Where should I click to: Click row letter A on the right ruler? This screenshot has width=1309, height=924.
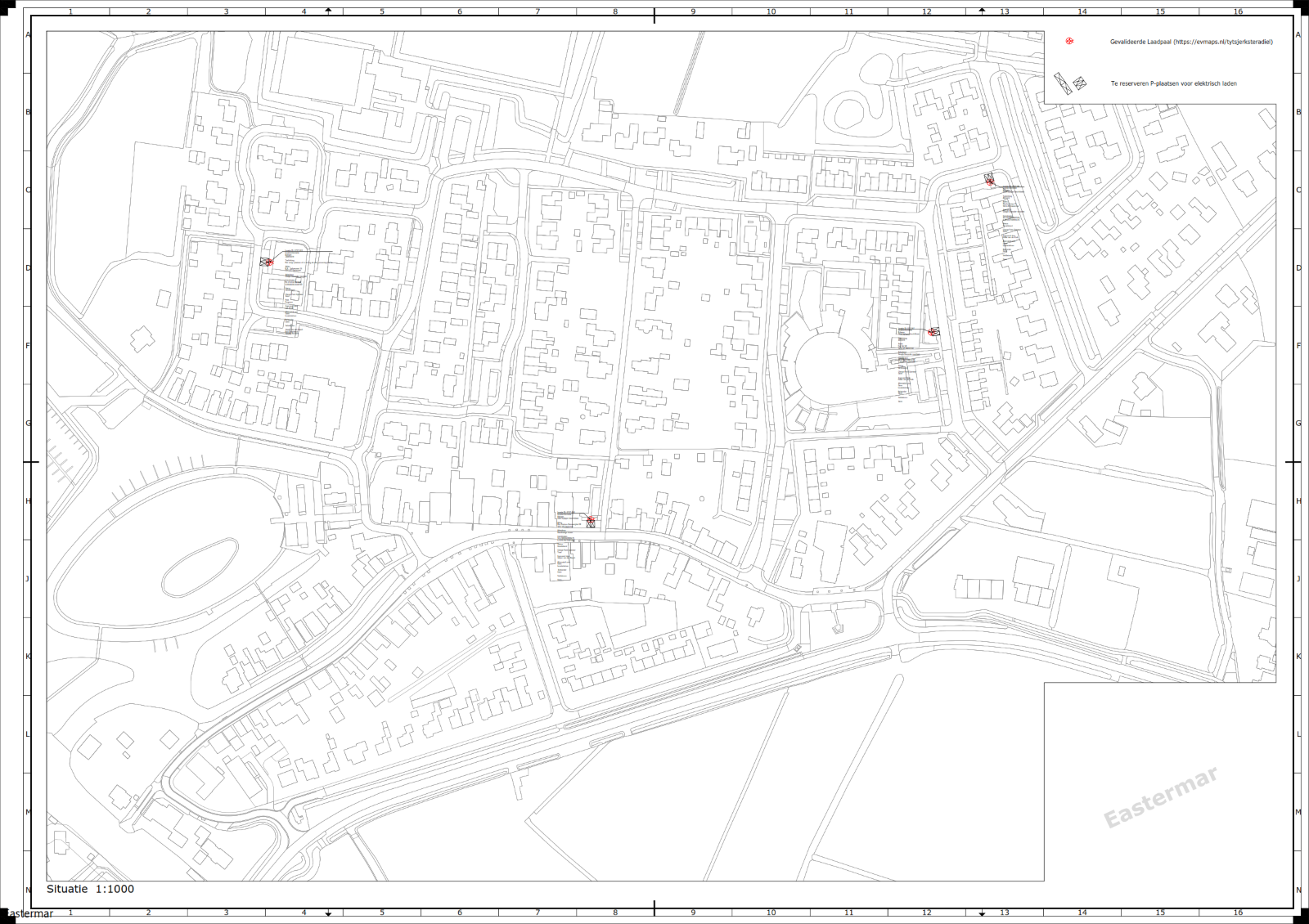pos(1298,35)
